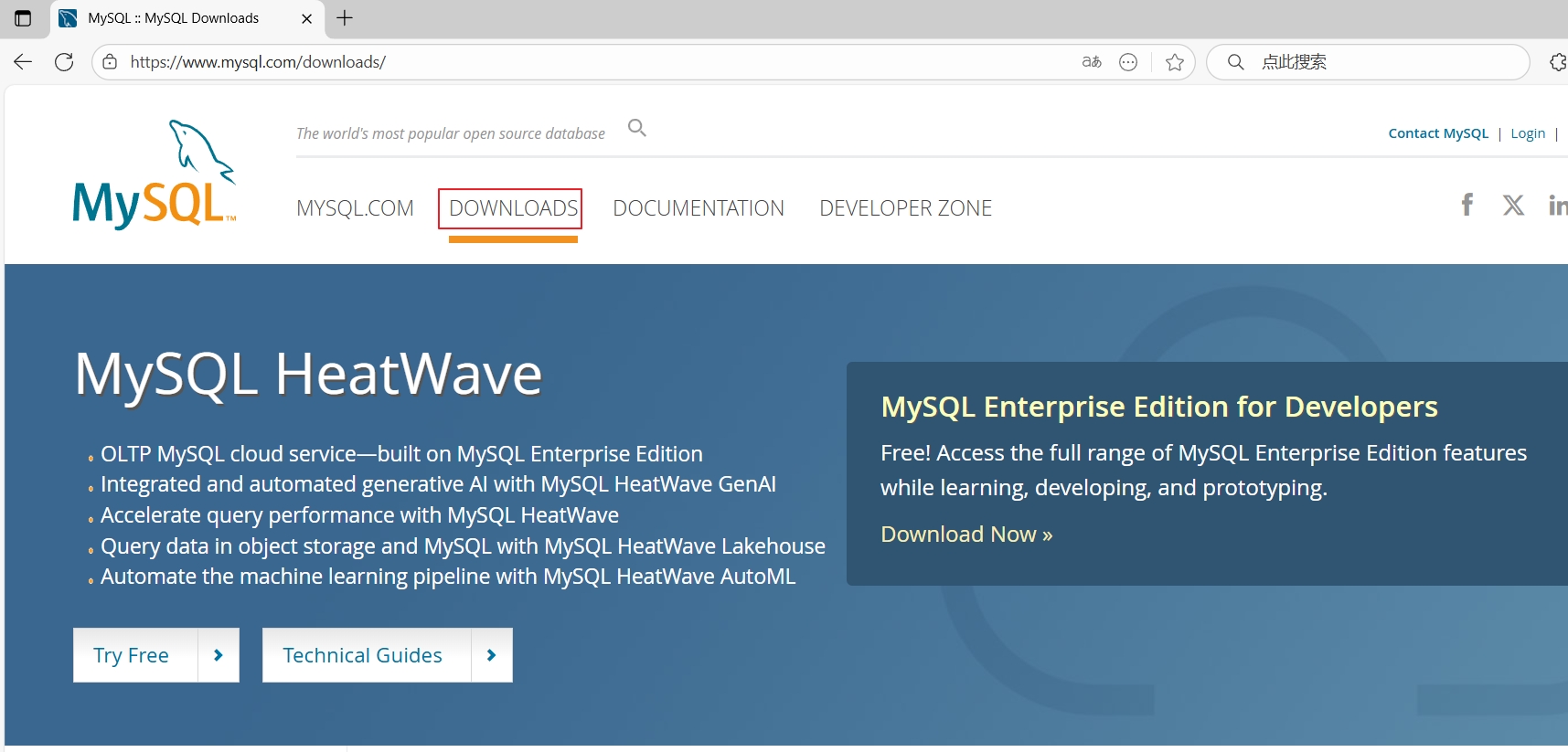1568x752 pixels.
Task: Open the translate page icon
Action: tap(1092, 62)
